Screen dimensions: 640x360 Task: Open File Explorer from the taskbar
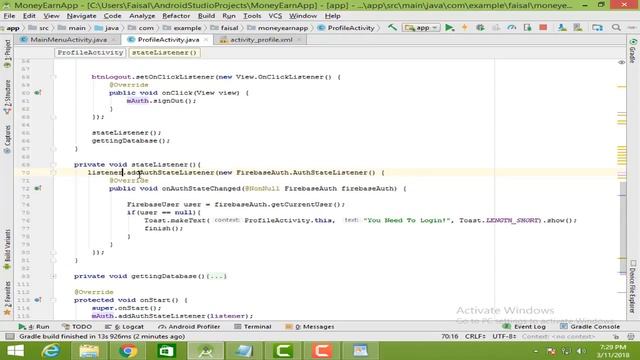(89, 351)
